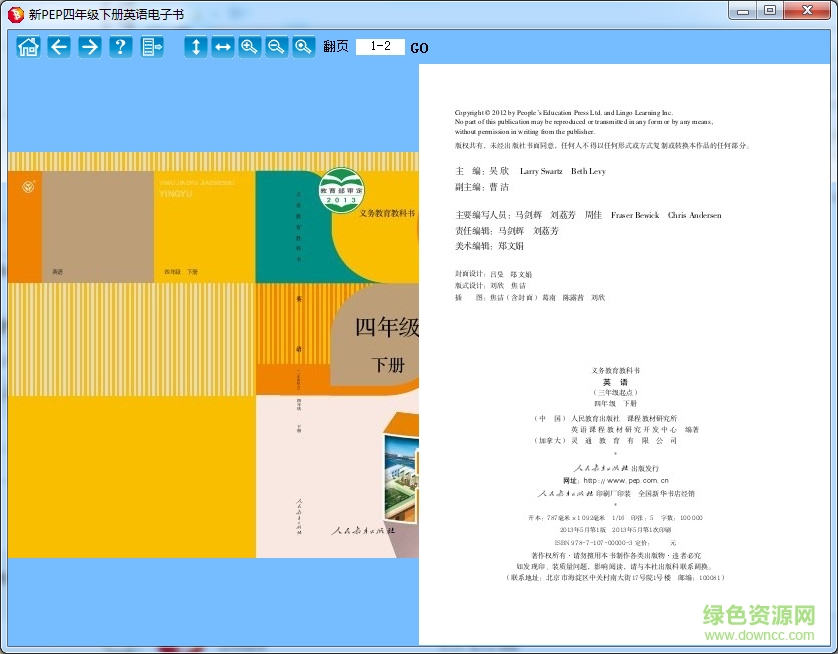Open help via question mark icon
The image size is (838, 654).
[121, 46]
